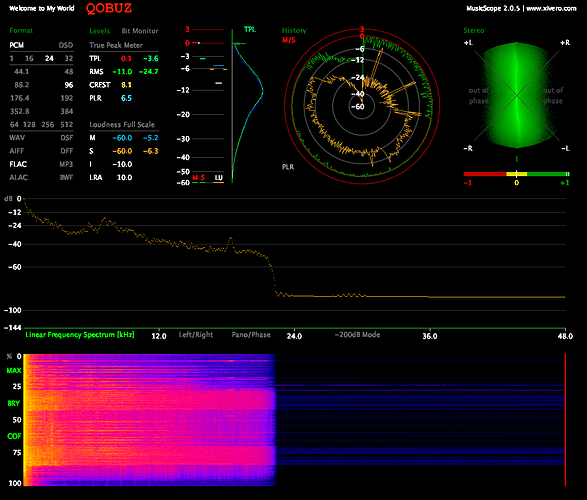Enable Left/Right spectrum view
This screenshot has height=500, width=587.
[x=196, y=335]
